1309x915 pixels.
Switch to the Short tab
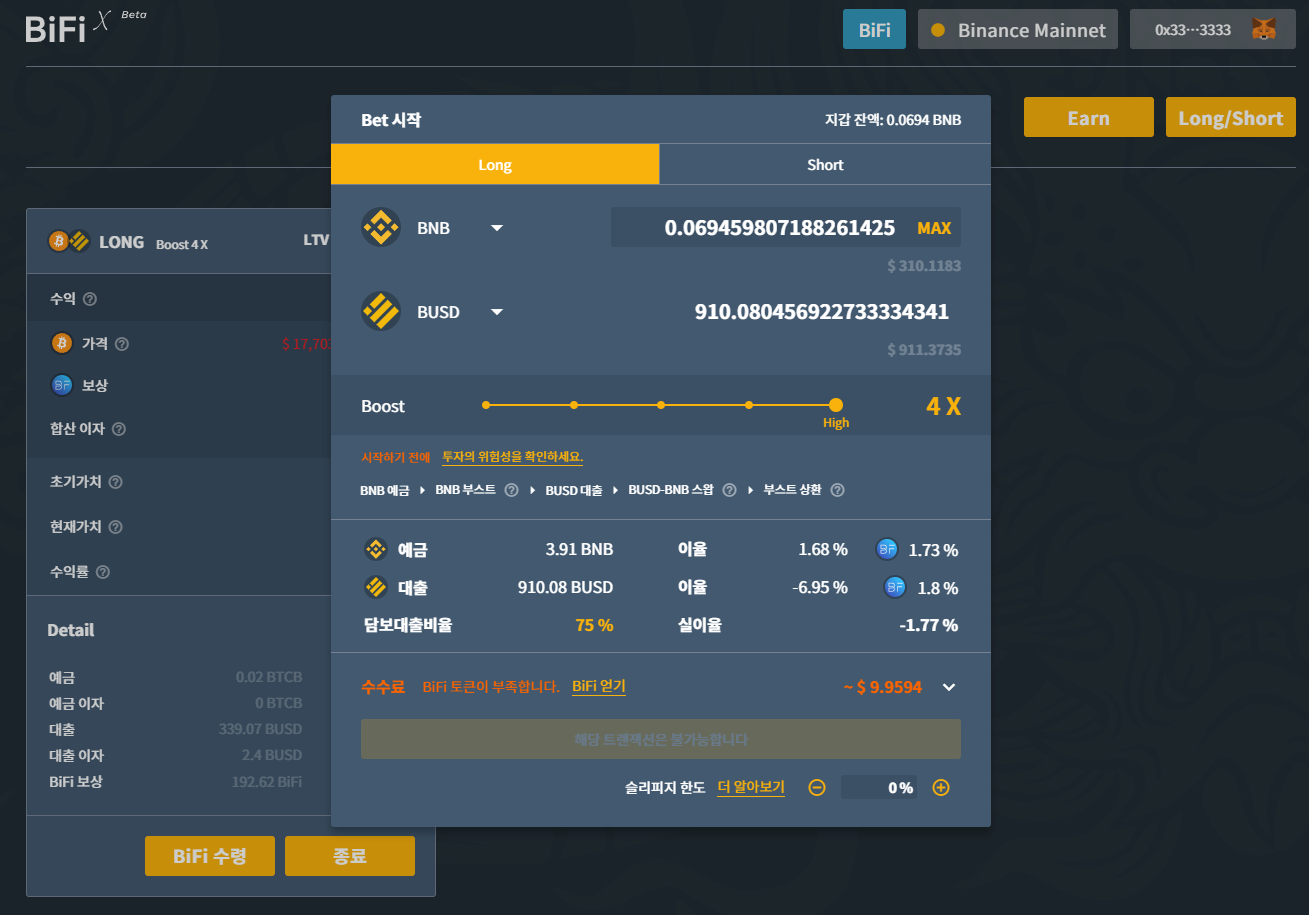pyautogui.click(x=825, y=164)
